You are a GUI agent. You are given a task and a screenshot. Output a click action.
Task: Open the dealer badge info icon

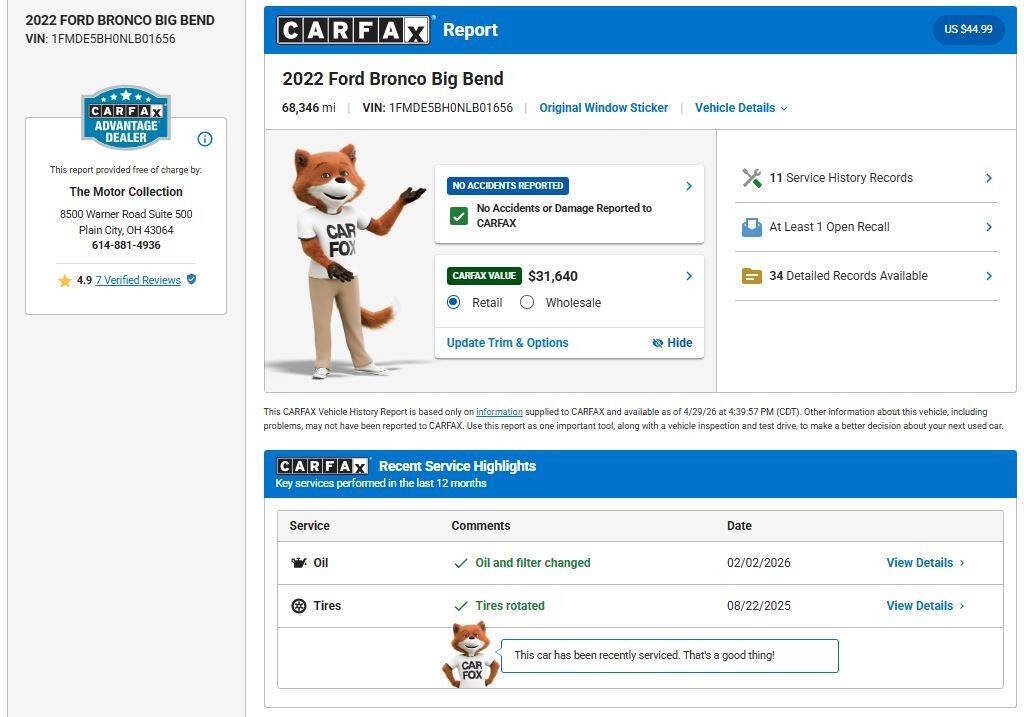204,139
